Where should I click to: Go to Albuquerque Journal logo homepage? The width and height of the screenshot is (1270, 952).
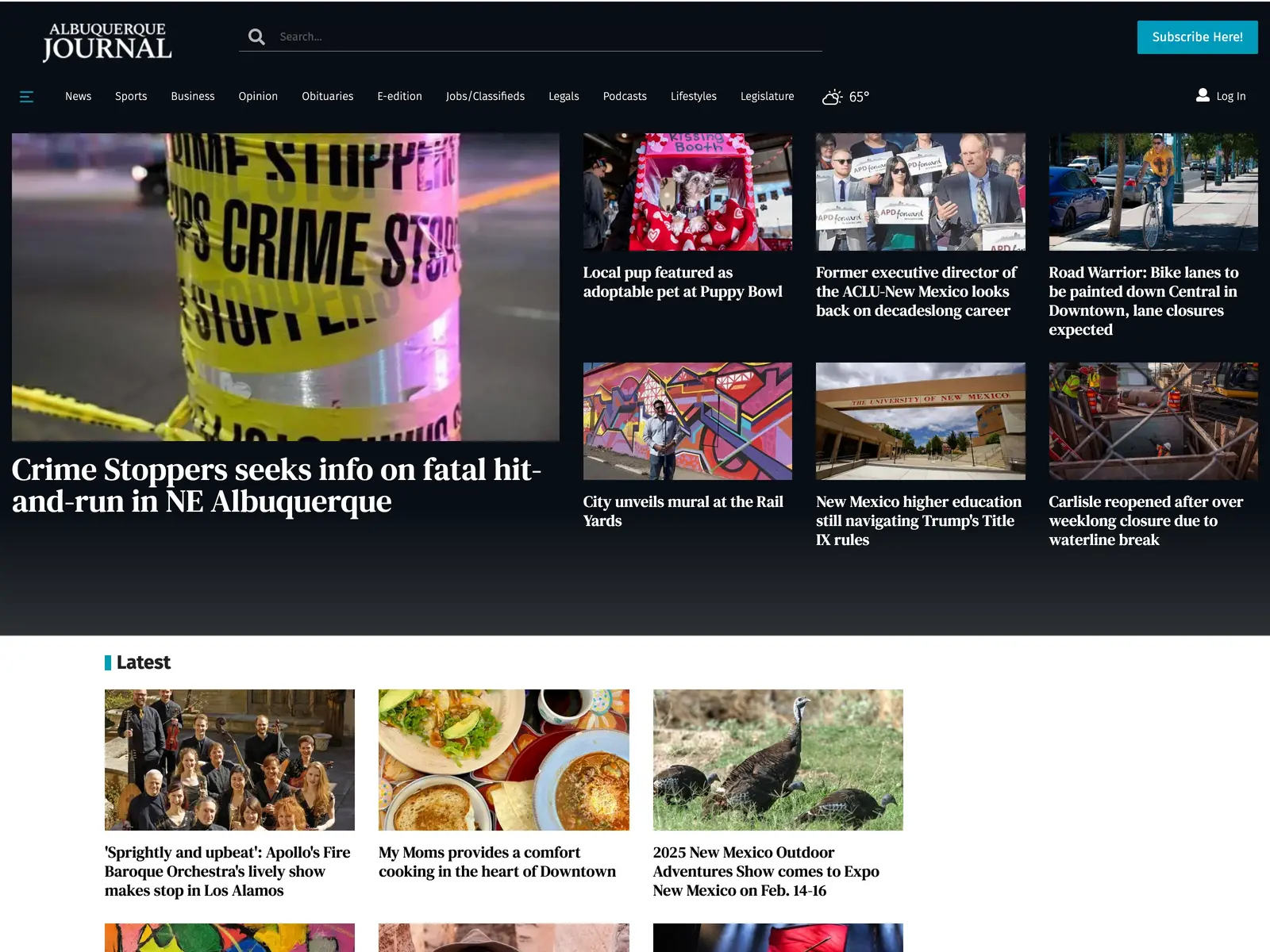click(107, 41)
